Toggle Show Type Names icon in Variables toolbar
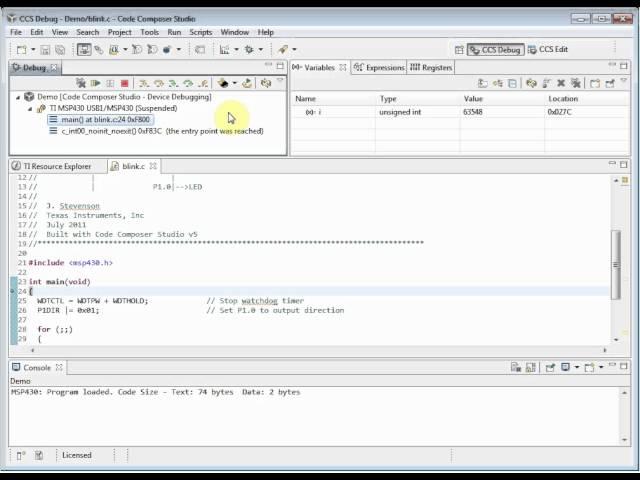640x480 pixels. click(x=483, y=83)
